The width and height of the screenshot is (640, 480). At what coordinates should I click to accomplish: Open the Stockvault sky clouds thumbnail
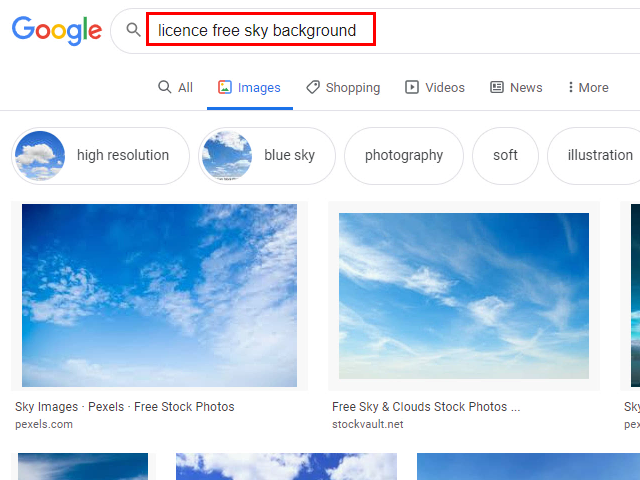pos(463,295)
